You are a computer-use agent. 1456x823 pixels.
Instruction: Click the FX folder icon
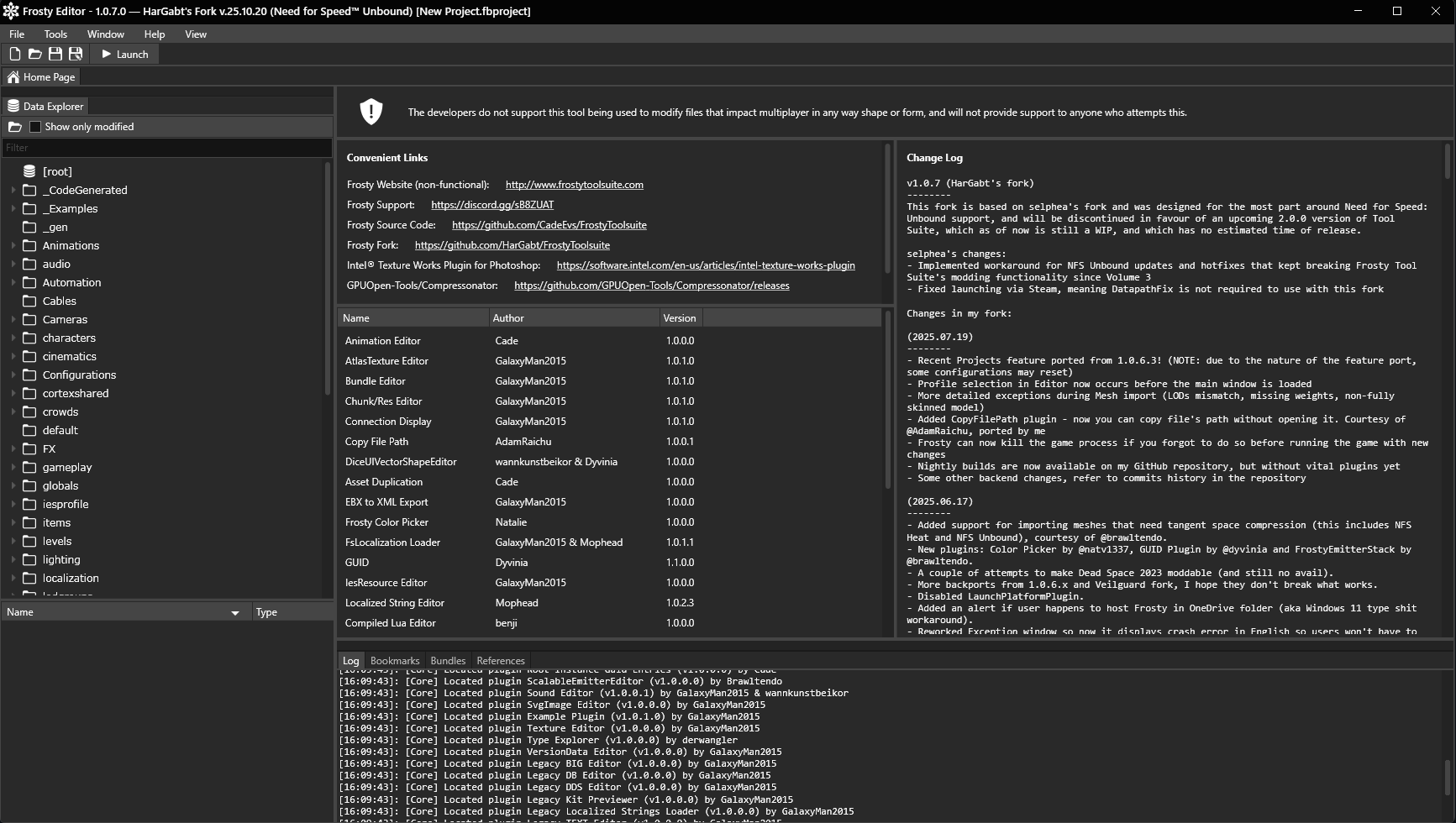29,448
